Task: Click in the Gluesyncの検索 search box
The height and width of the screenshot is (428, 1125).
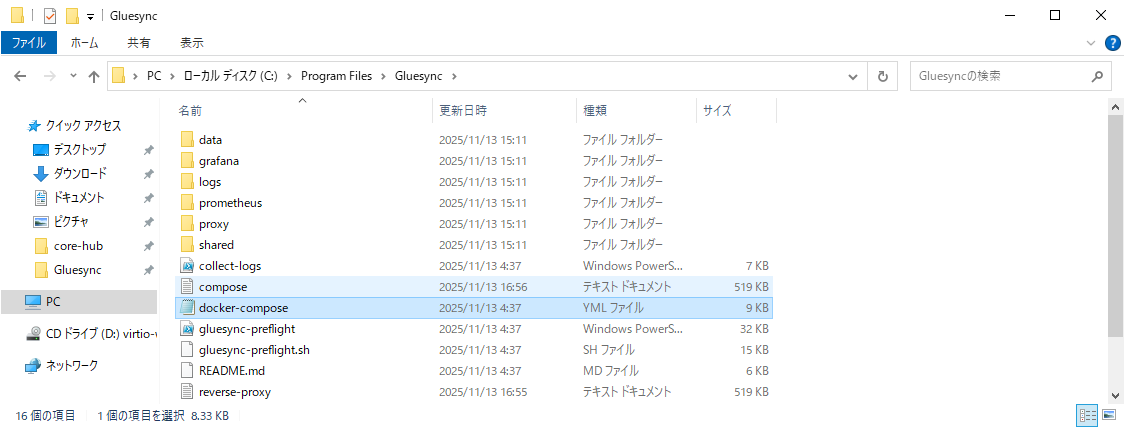Action: 1000,76
